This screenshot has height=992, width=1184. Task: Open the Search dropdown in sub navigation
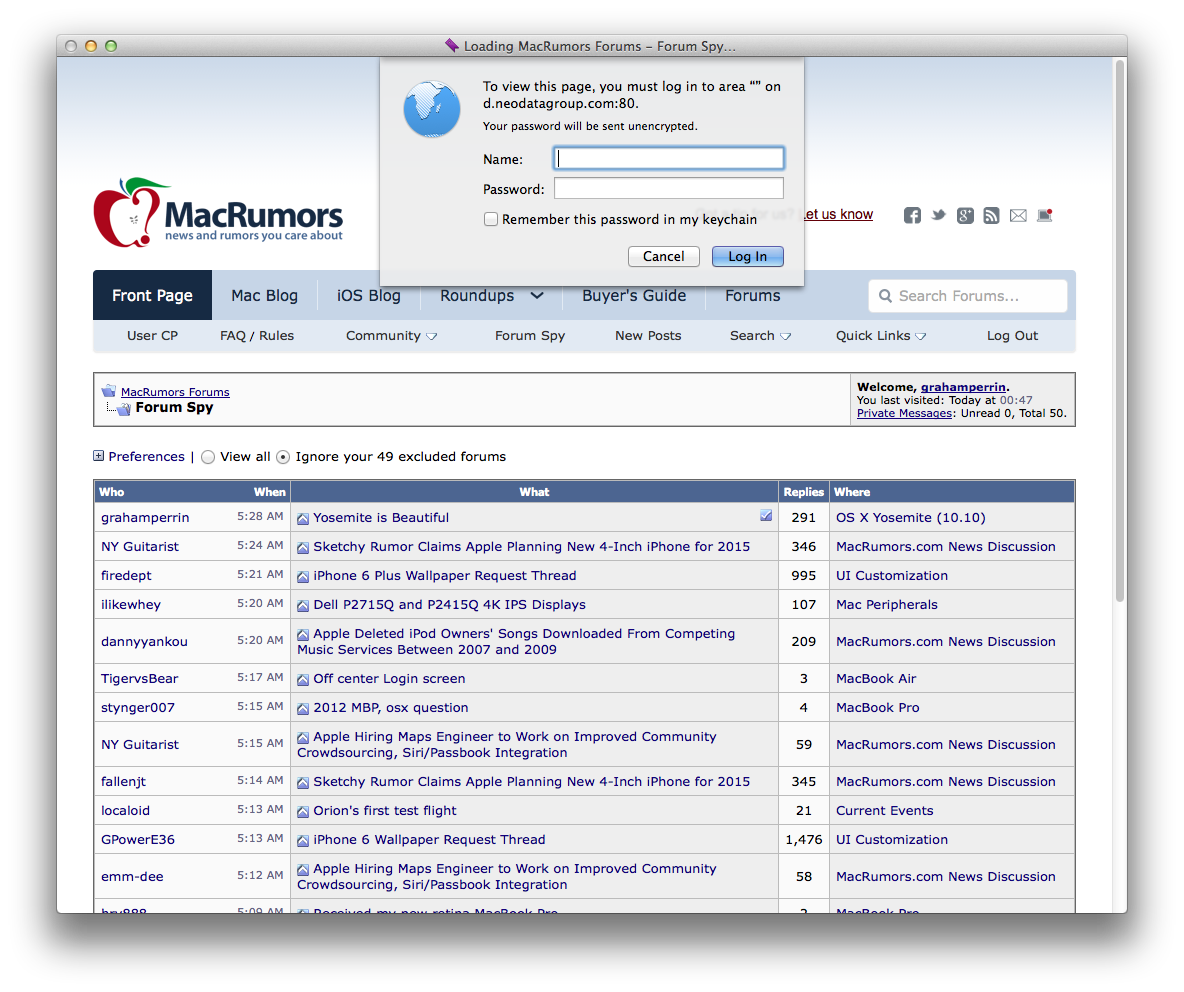coord(760,336)
